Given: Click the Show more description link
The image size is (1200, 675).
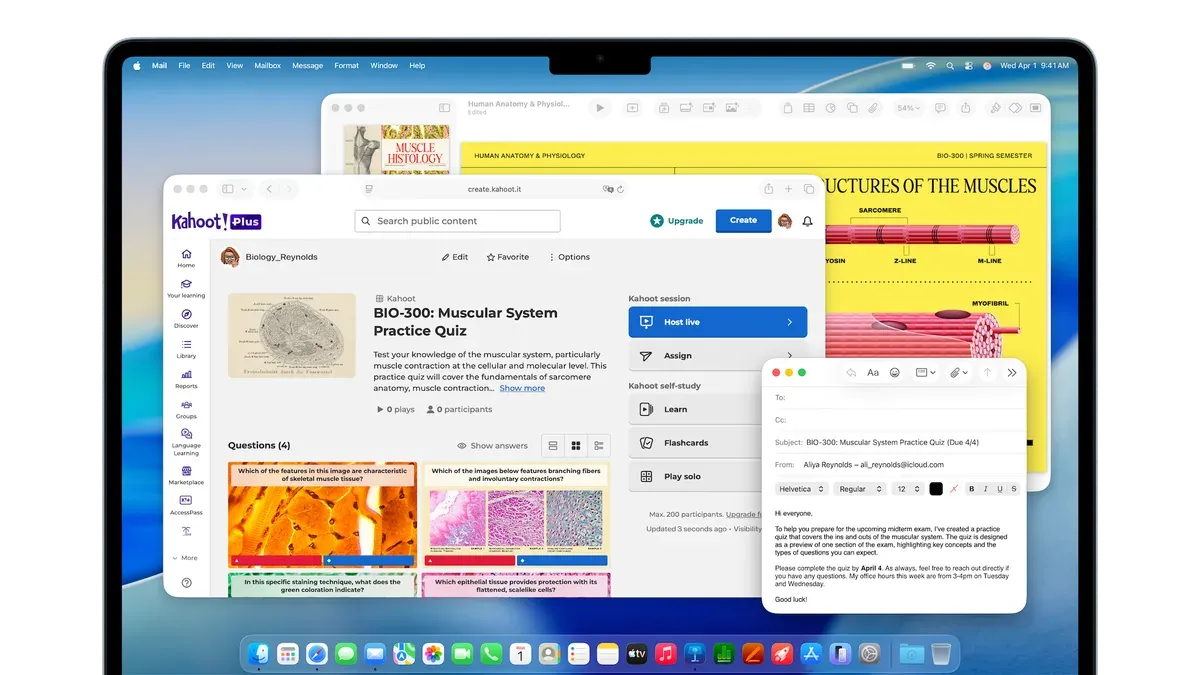Looking at the screenshot, I should (x=522, y=388).
